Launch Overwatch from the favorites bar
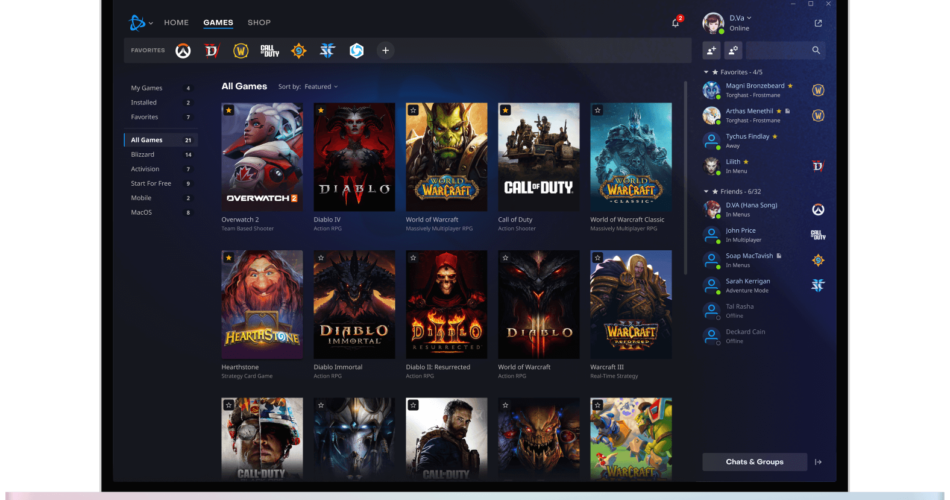The width and height of the screenshot is (950, 500). click(183, 50)
